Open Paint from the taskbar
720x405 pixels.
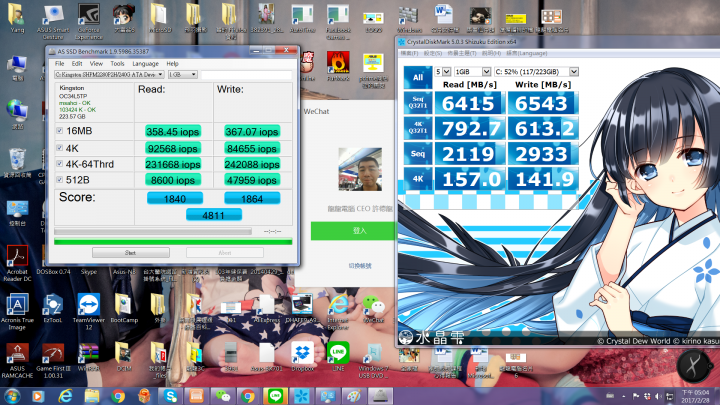[354, 396]
